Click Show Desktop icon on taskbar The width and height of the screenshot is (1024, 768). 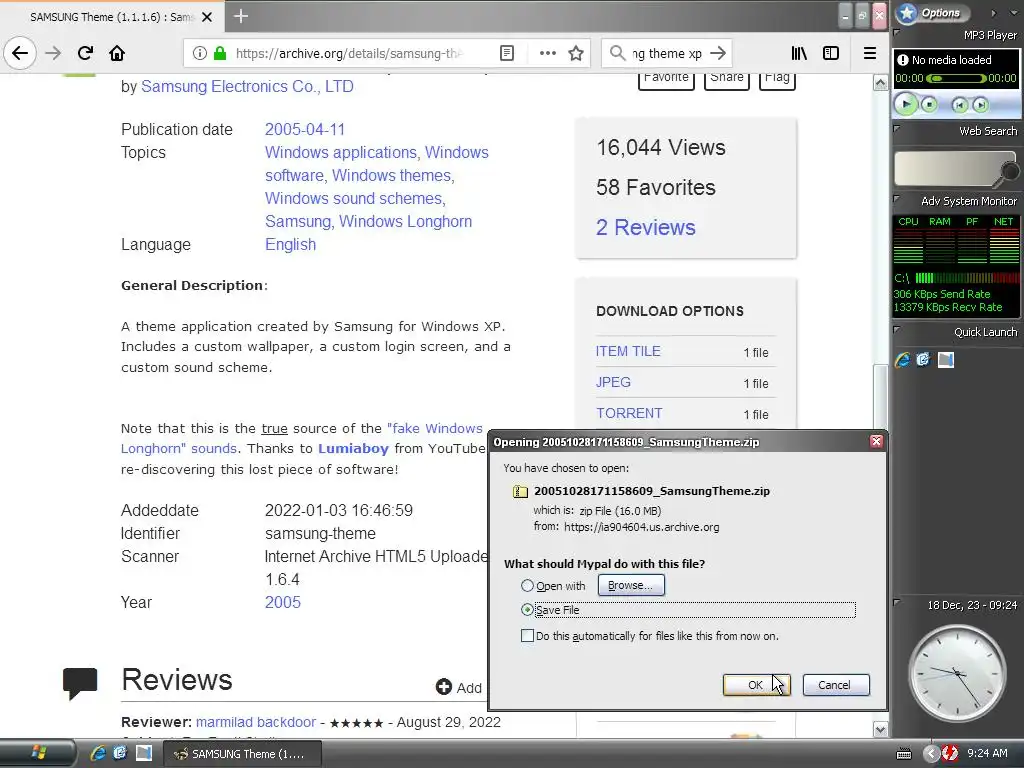tap(144, 753)
